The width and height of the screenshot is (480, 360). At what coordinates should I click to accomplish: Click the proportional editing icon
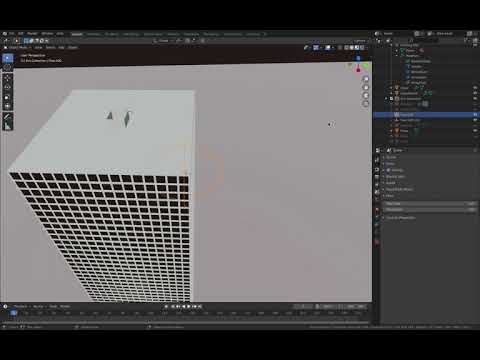pos(203,41)
